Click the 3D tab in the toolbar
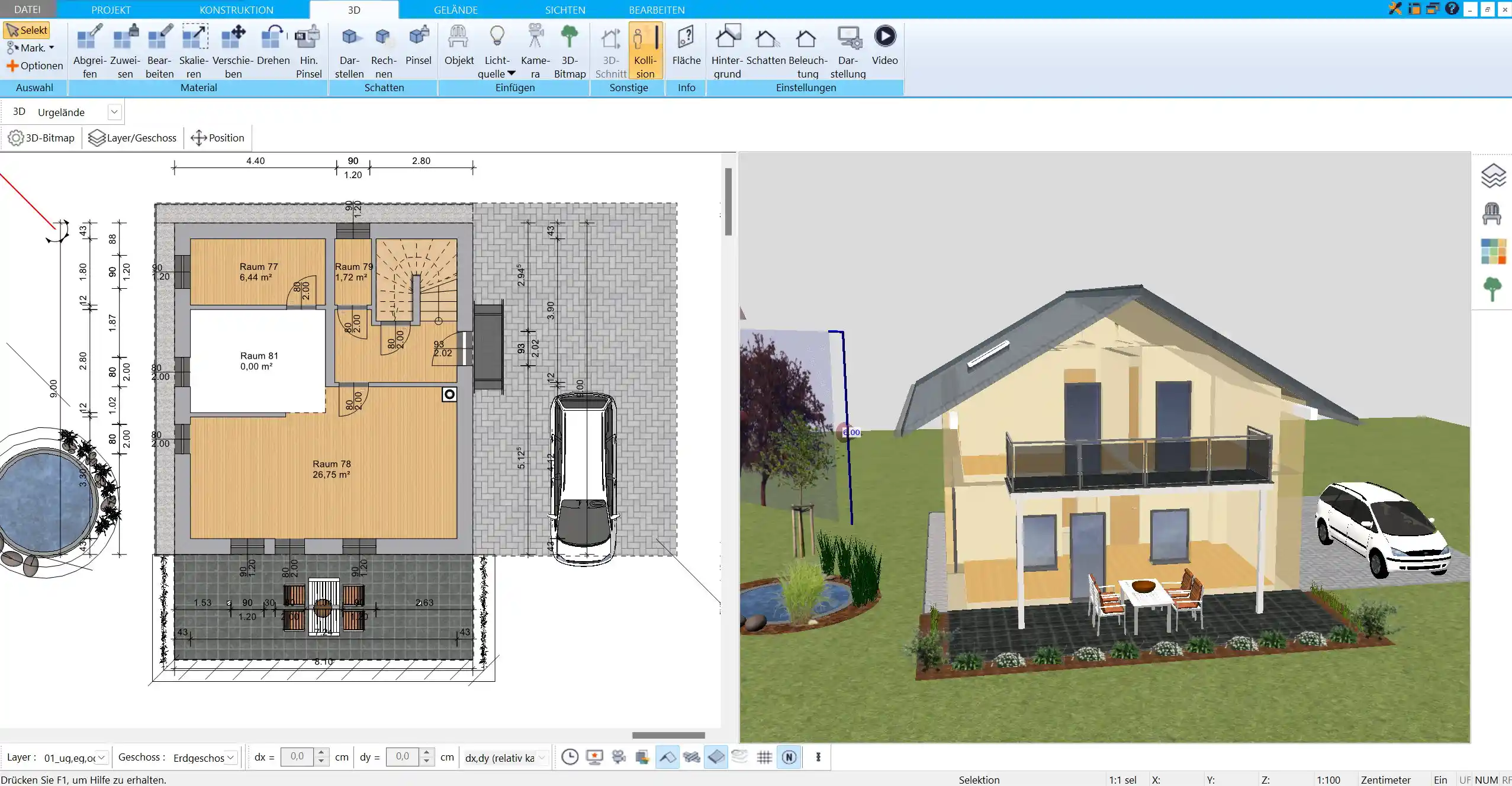This screenshot has height=786, width=1512. click(354, 10)
